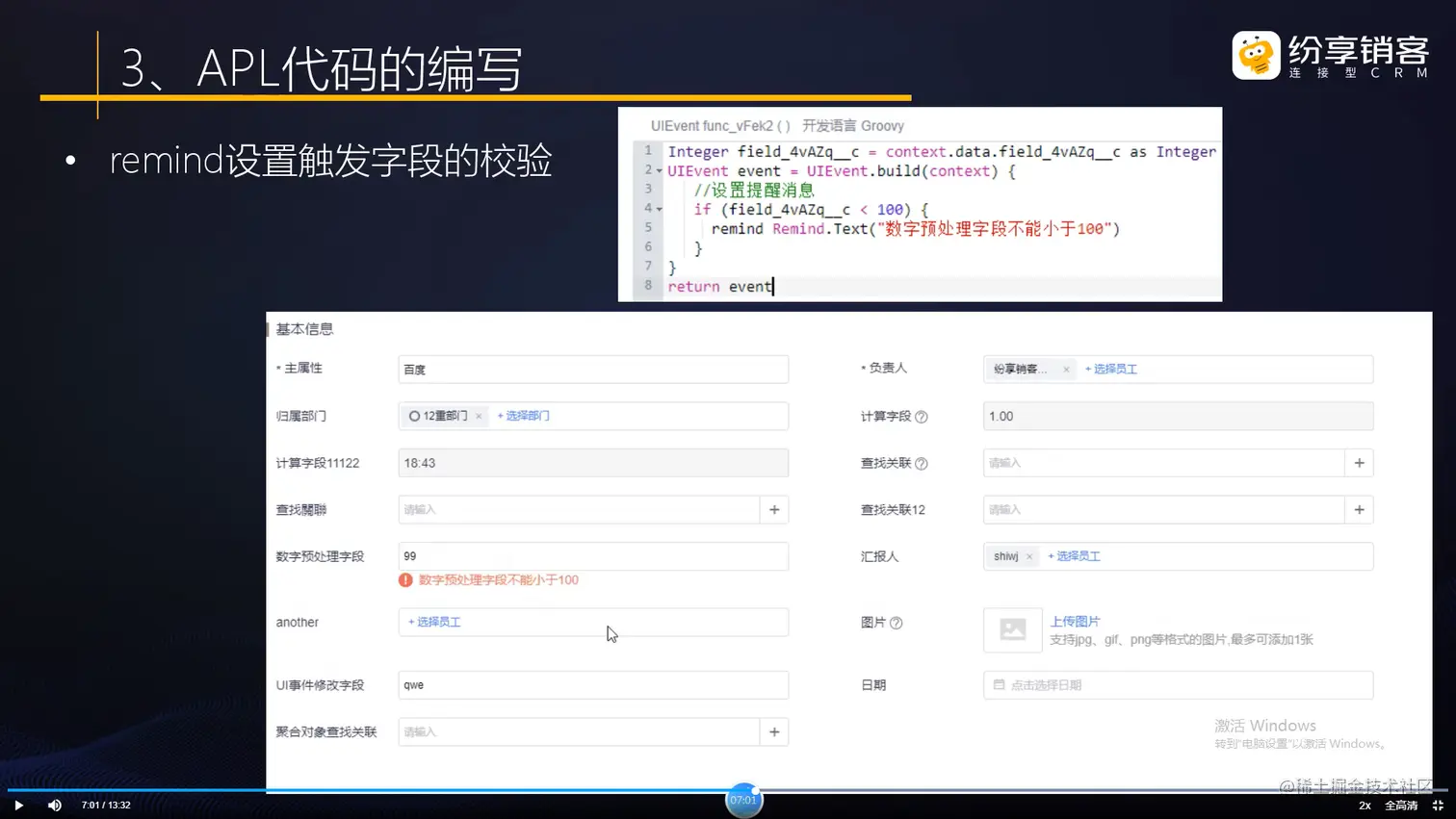Click 选择员工 link in another field
Viewport: 1456px width, 819px height.
click(434, 622)
